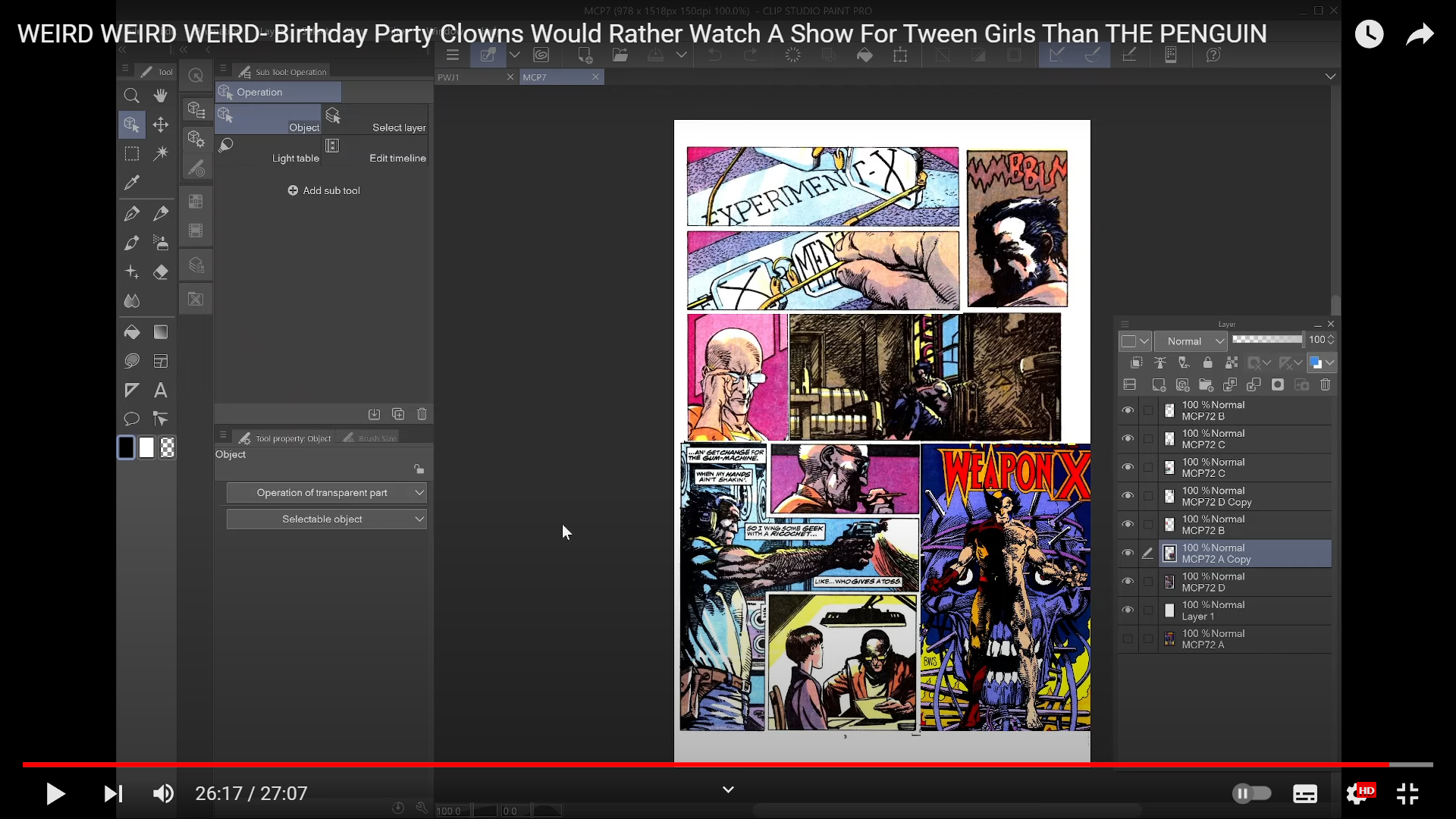Select the Frame border tool

coord(160,361)
